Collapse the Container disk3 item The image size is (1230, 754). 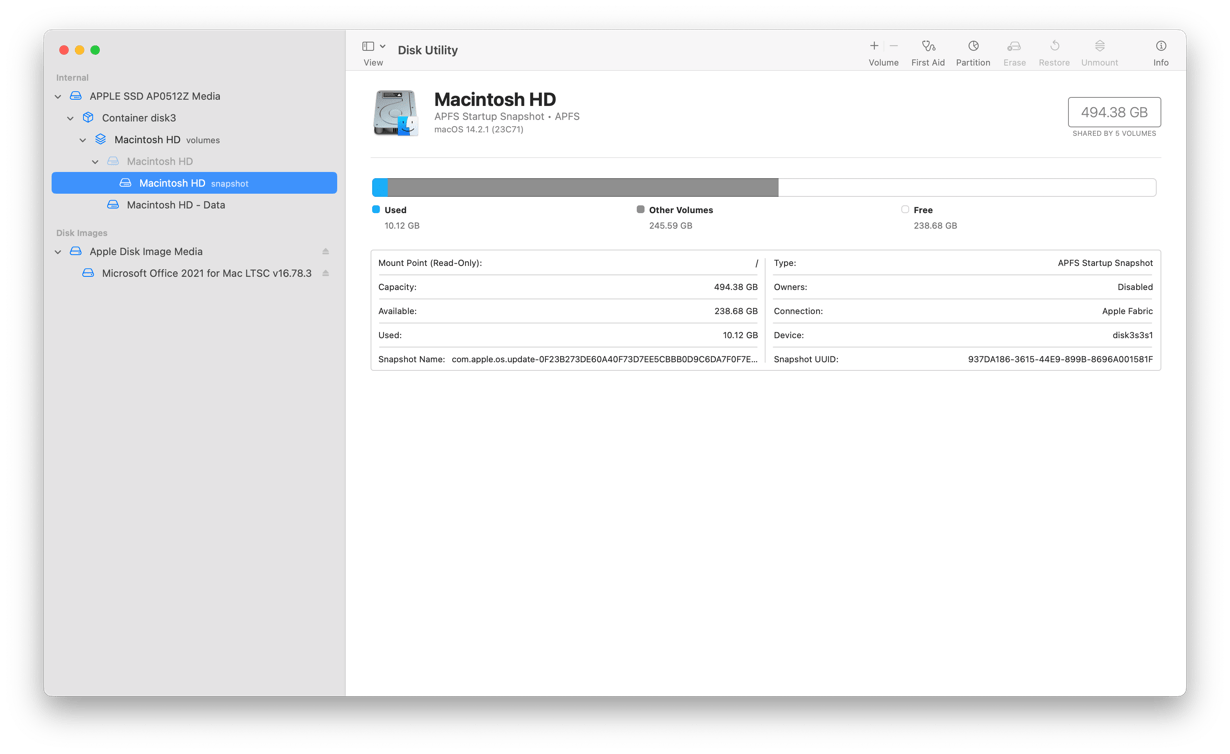point(70,118)
